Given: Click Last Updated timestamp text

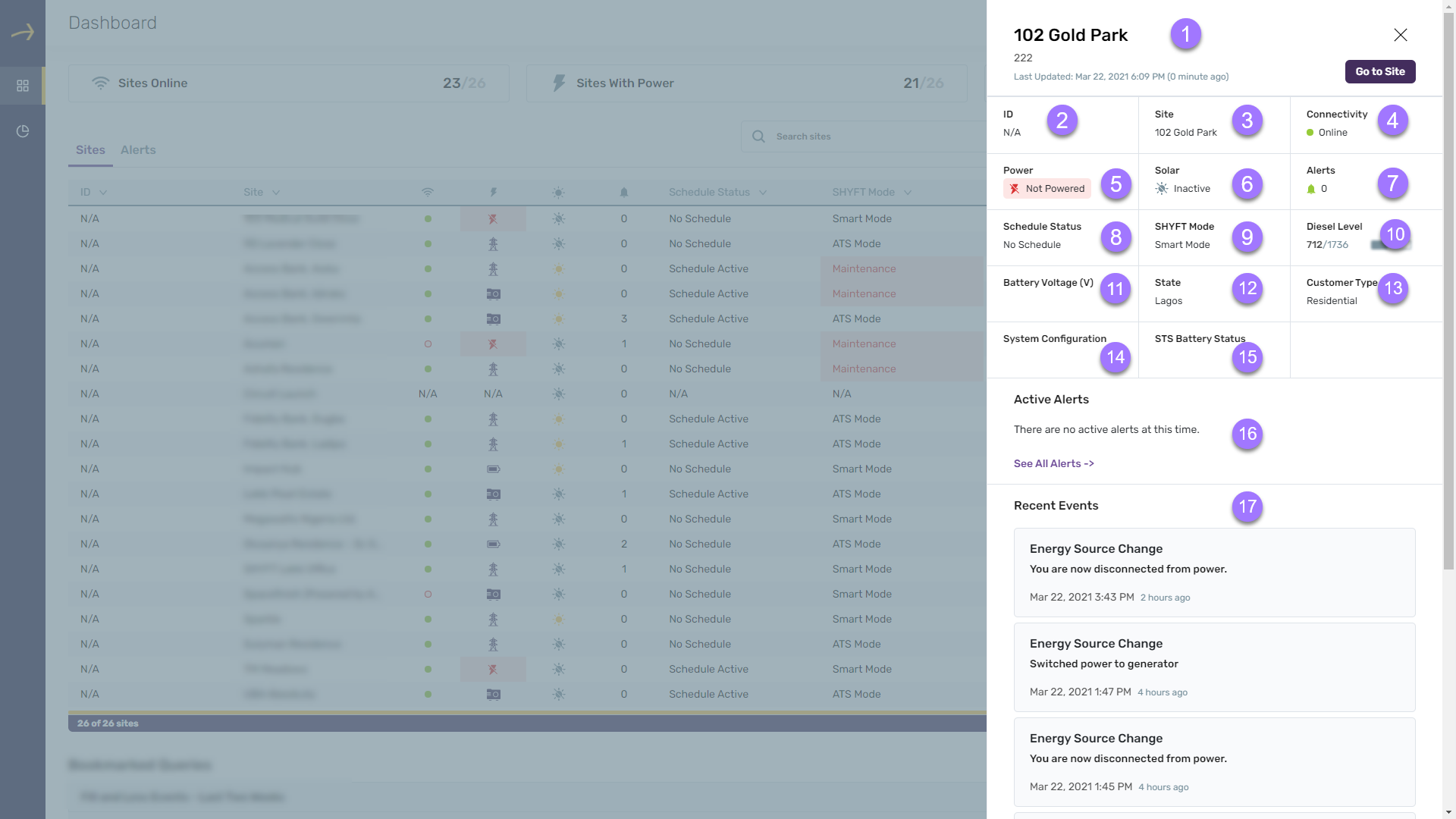Looking at the screenshot, I should tap(1121, 77).
